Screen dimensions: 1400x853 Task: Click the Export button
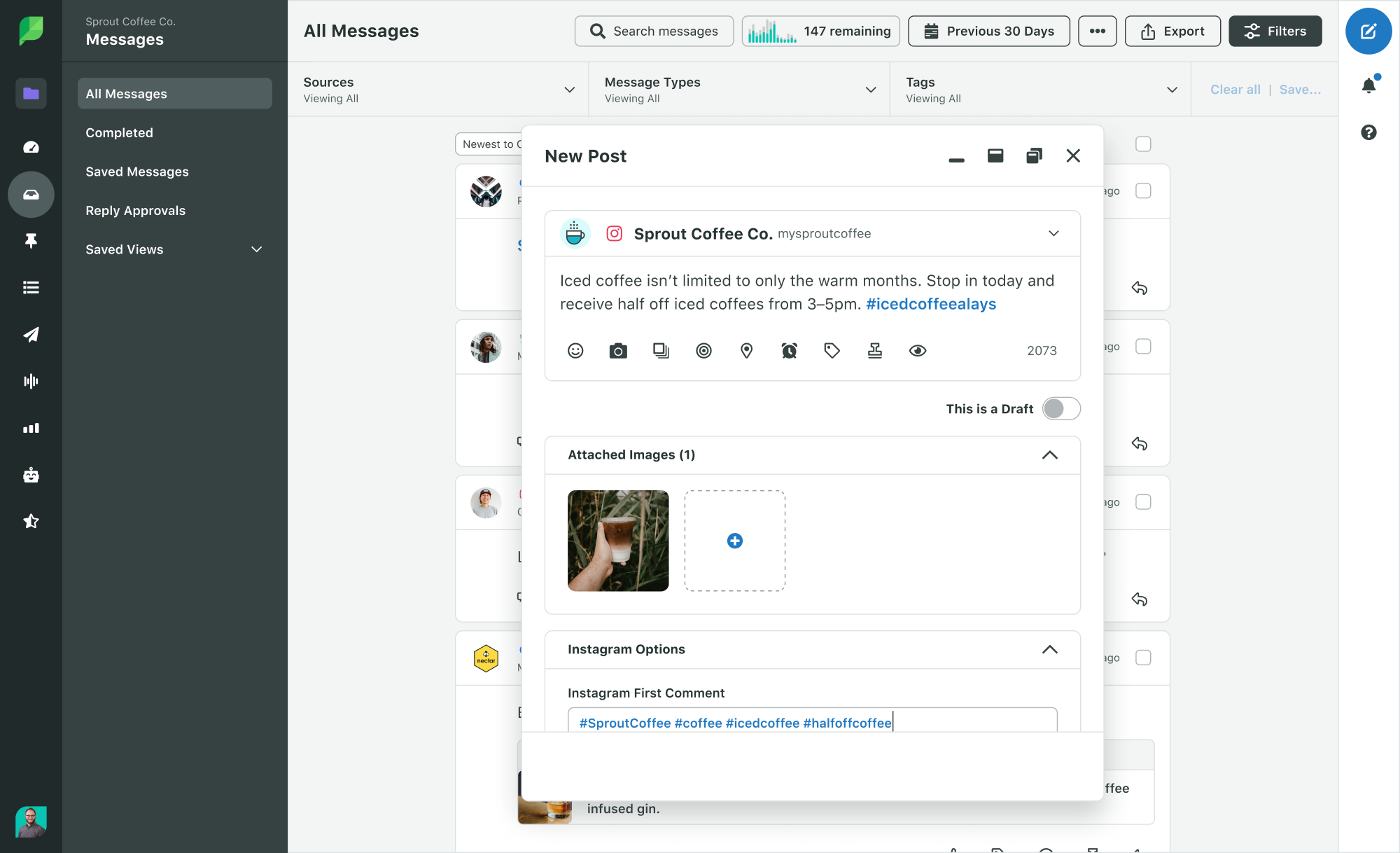tap(1171, 31)
